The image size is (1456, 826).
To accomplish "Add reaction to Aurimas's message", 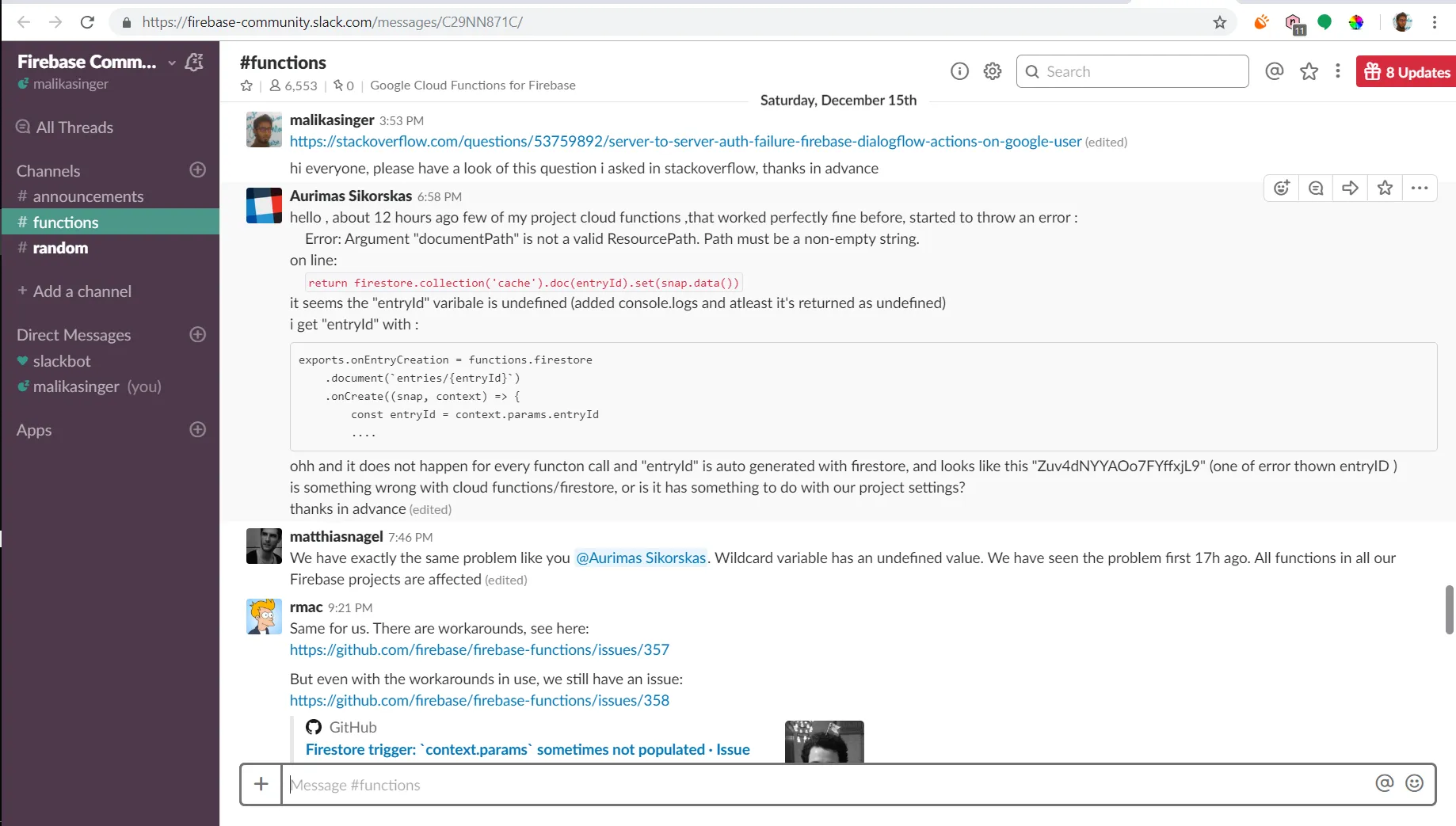I will 1282,188.
